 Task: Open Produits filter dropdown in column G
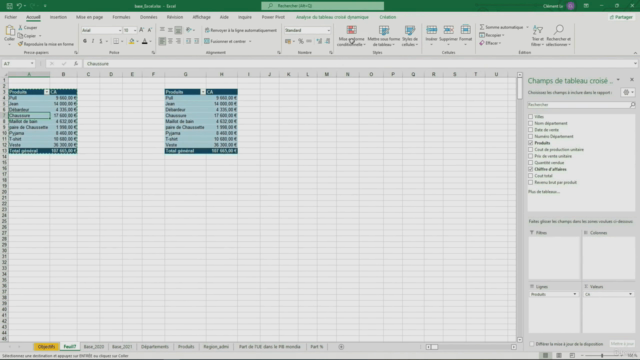coord(203,92)
